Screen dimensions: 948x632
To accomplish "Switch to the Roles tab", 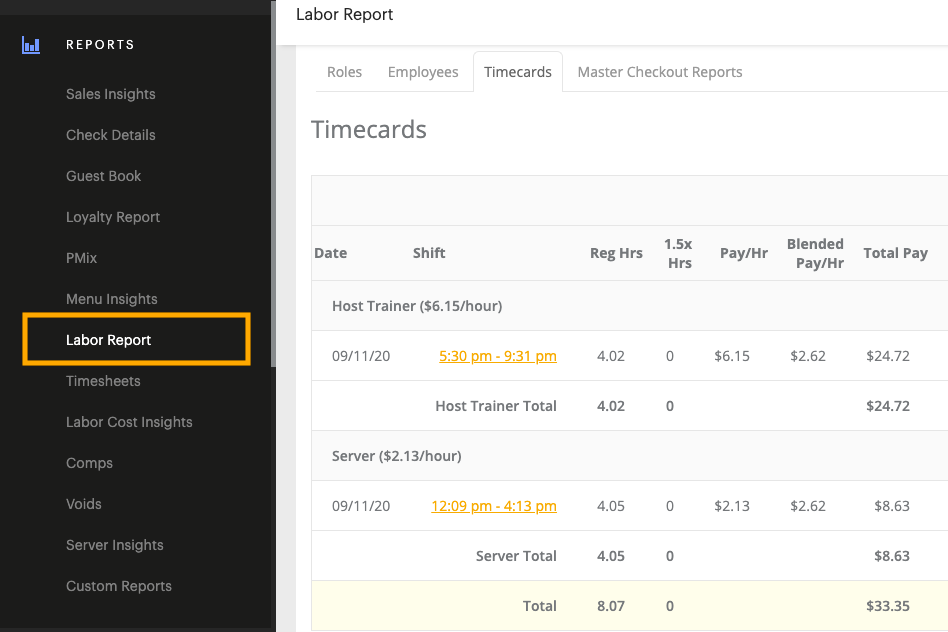I will point(344,72).
